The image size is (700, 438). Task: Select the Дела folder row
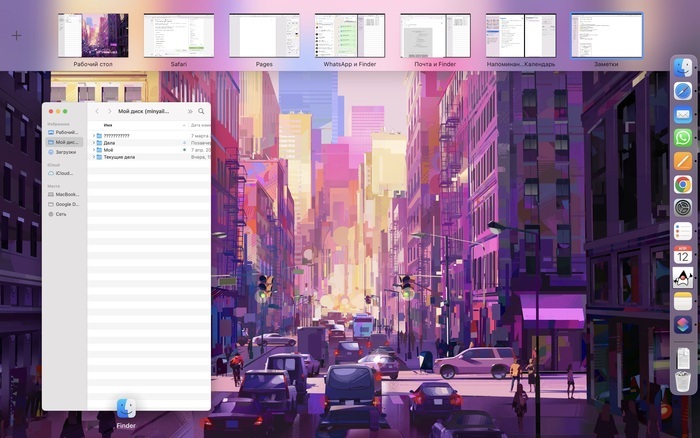point(149,143)
